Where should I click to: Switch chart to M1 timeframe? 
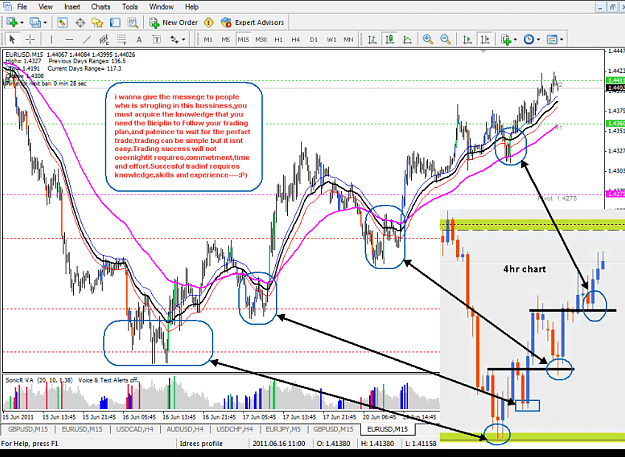(x=208, y=39)
